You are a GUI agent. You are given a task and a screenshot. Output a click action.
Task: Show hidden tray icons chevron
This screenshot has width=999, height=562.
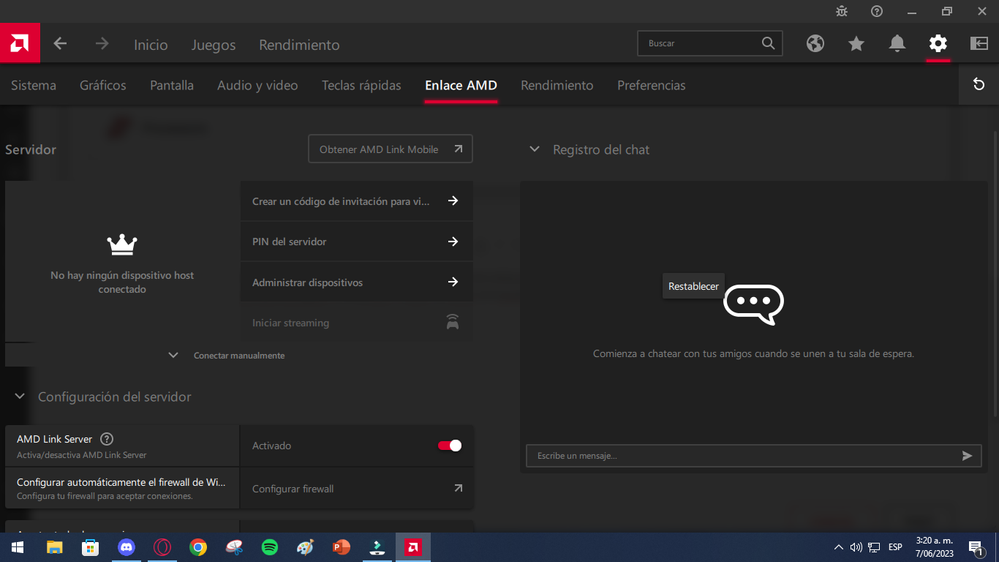(x=838, y=547)
